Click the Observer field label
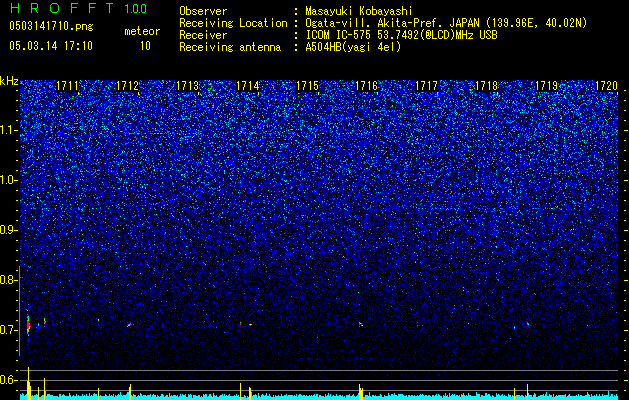This screenshot has height=400, width=629. pyautogui.click(x=203, y=11)
